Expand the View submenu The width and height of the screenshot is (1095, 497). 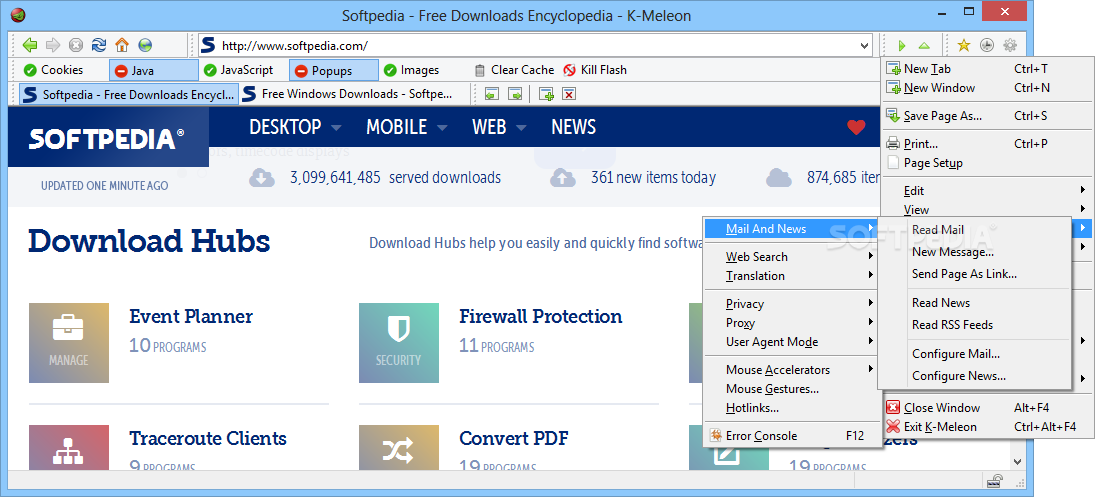tap(987, 209)
